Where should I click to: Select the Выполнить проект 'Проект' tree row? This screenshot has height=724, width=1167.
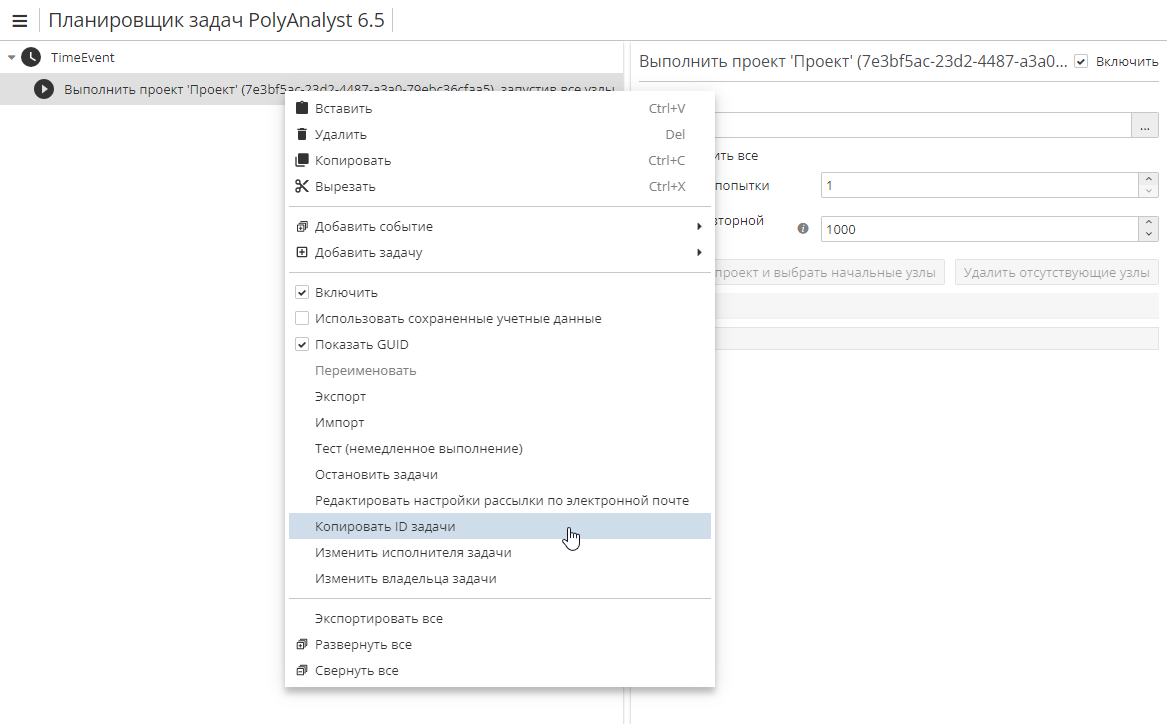tap(312, 89)
